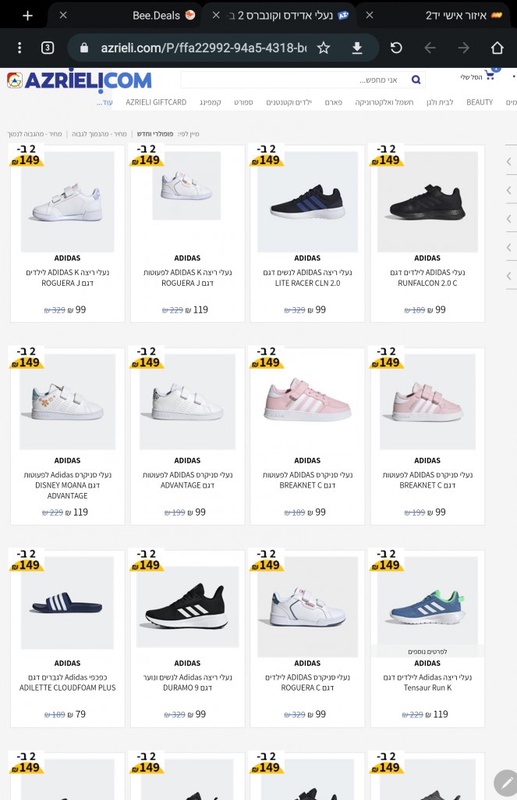Go to the browser home page
517x800 pixels.
coord(497,48)
